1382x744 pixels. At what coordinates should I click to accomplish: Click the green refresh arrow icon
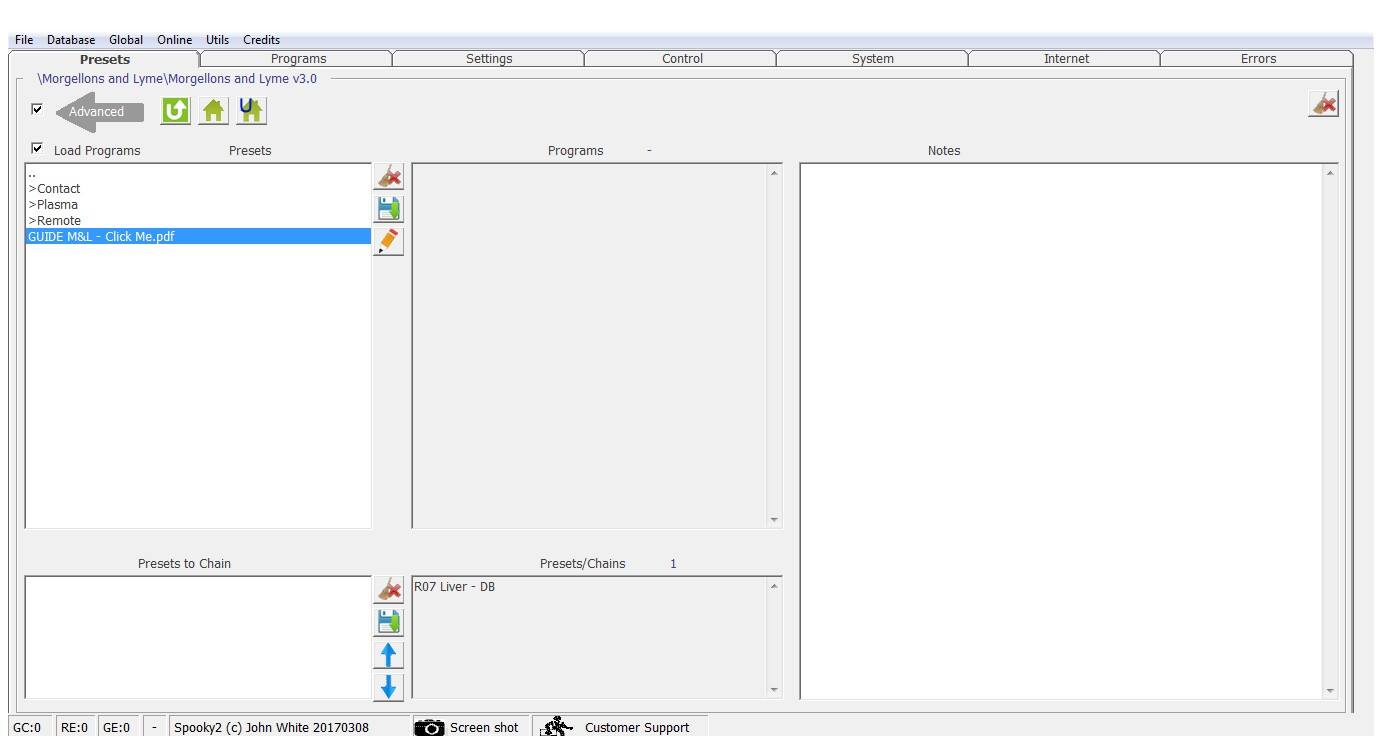click(x=175, y=111)
